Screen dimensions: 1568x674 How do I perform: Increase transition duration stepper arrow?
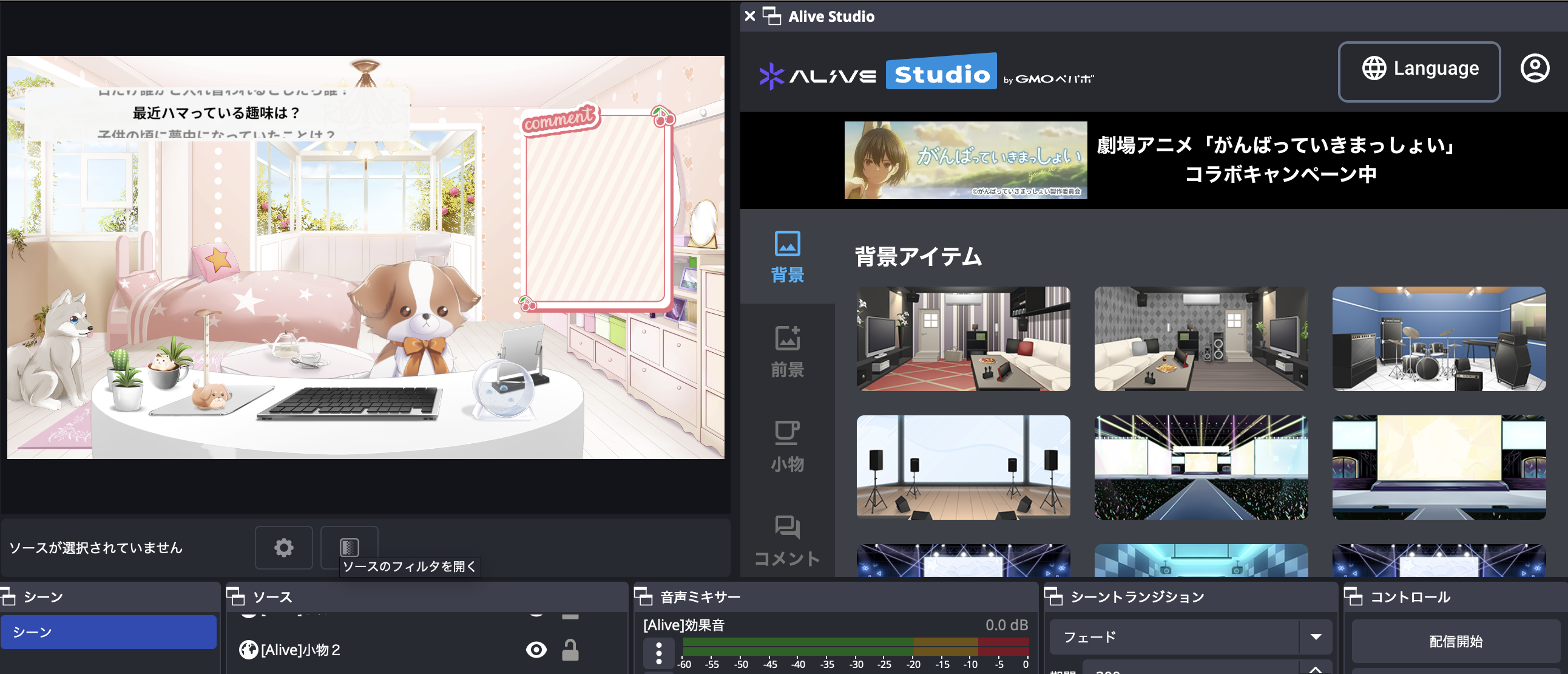pos(1316,669)
